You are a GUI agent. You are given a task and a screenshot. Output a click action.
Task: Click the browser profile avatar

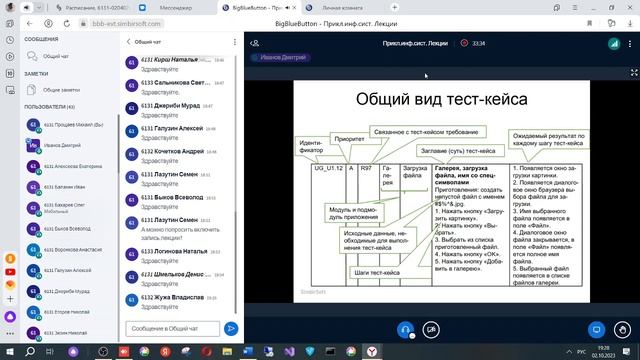pos(10,7)
